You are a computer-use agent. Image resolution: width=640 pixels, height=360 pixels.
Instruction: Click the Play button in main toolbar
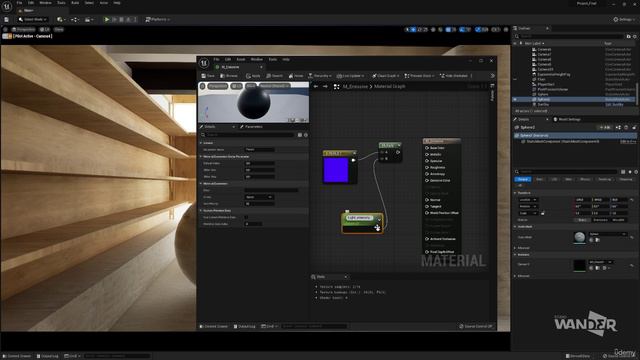coord(107,19)
